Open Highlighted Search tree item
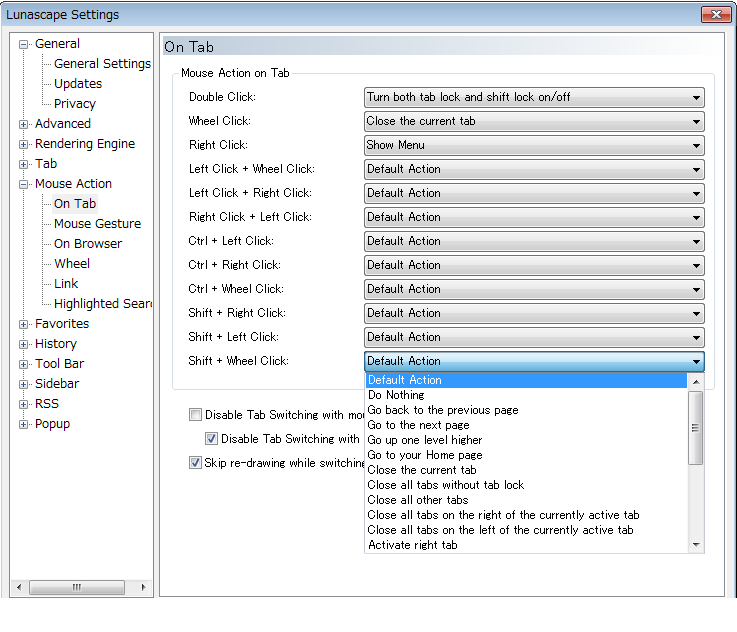Screen dimensions: 737x632 click(x=102, y=304)
